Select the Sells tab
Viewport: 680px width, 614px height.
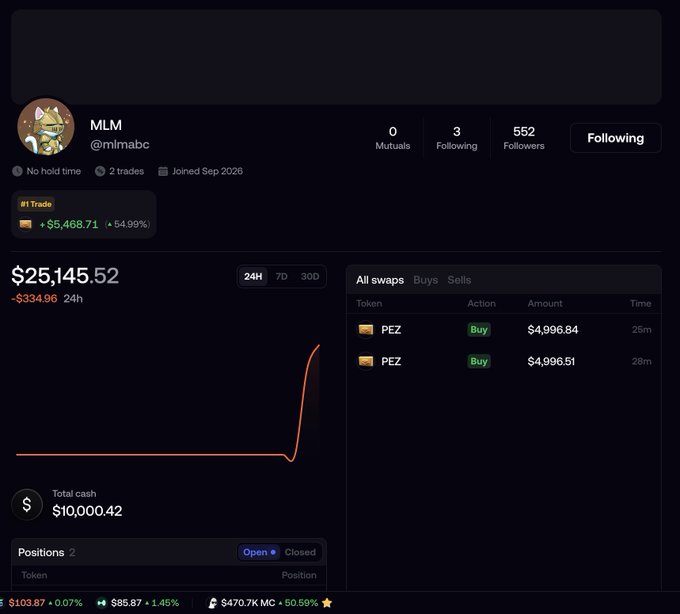[459, 280]
